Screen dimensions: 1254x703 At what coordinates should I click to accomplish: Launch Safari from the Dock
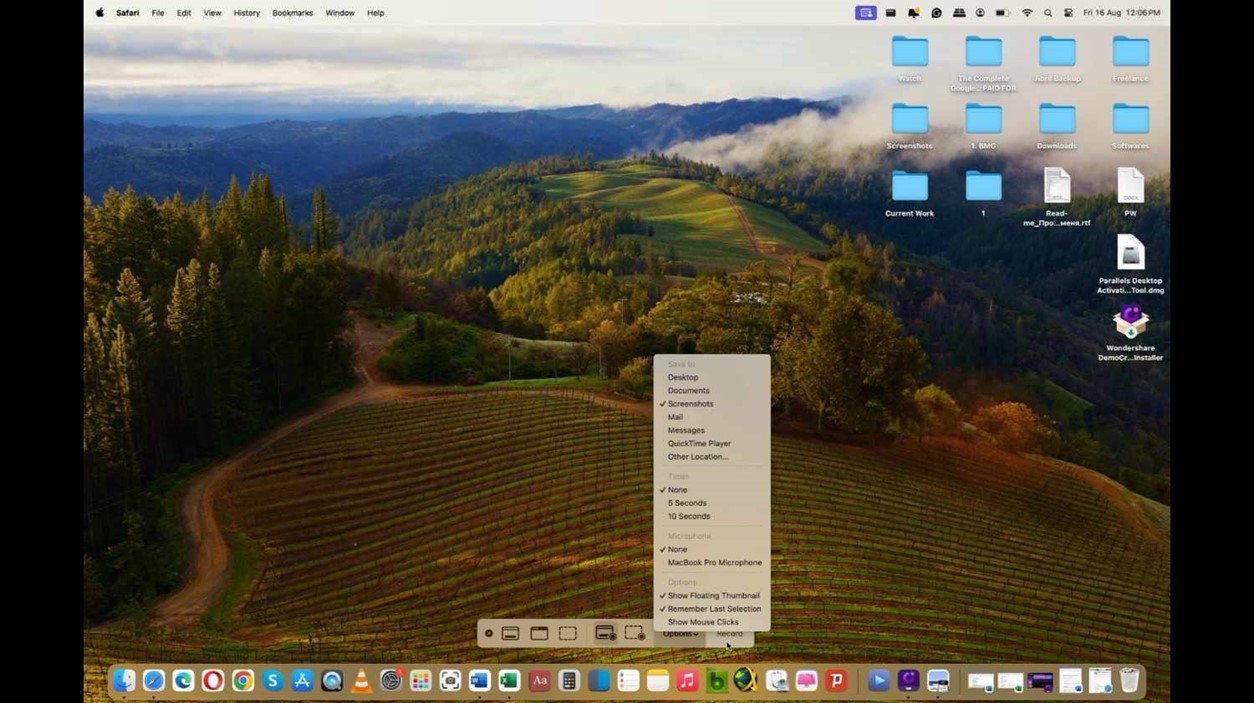154,681
